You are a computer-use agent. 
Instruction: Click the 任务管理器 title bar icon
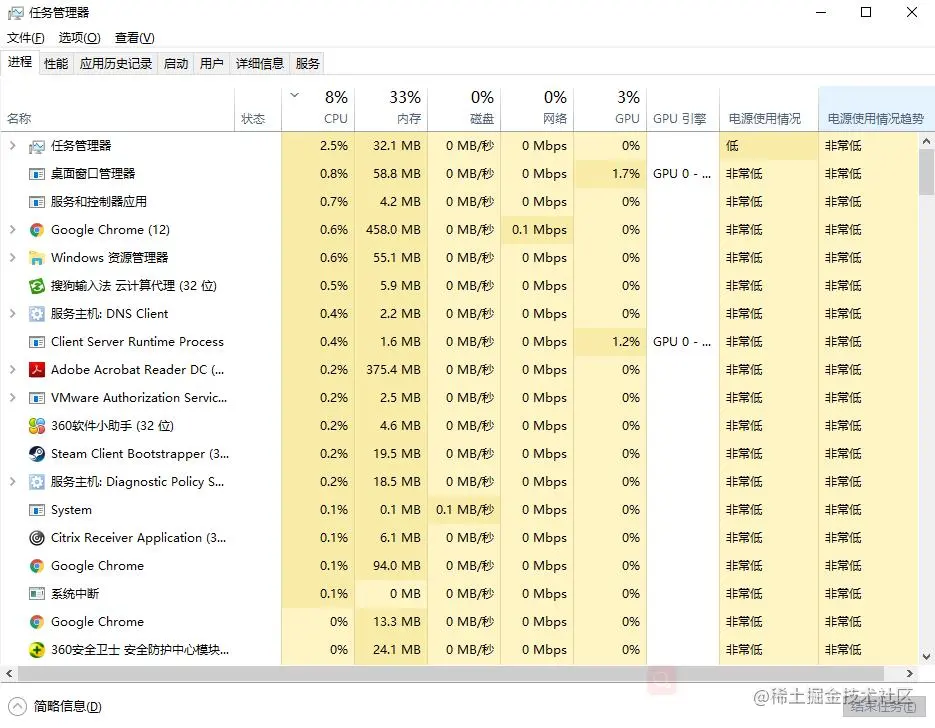(x=16, y=13)
